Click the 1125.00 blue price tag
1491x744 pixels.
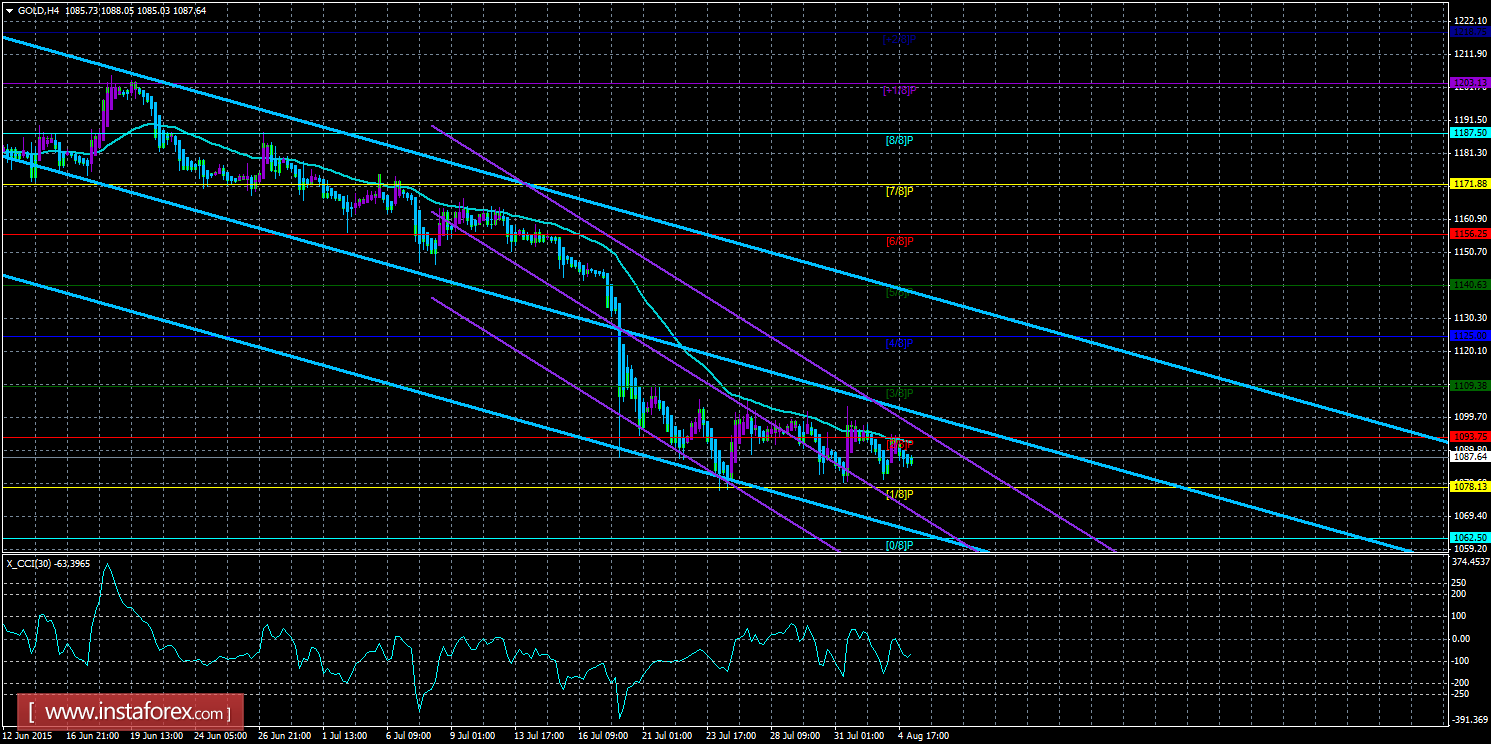click(x=1470, y=336)
